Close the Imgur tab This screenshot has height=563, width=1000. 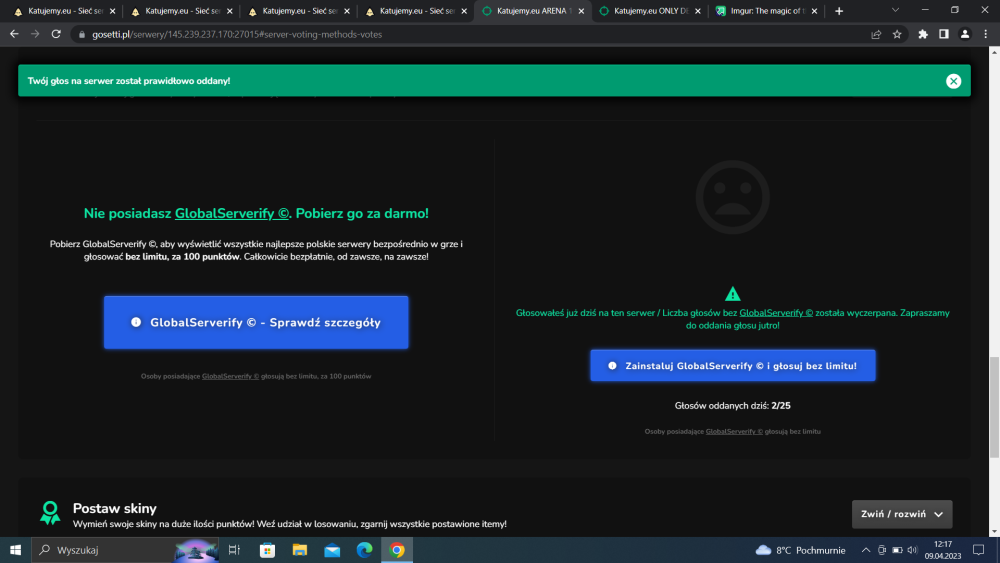pyautogui.click(x=814, y=11)
